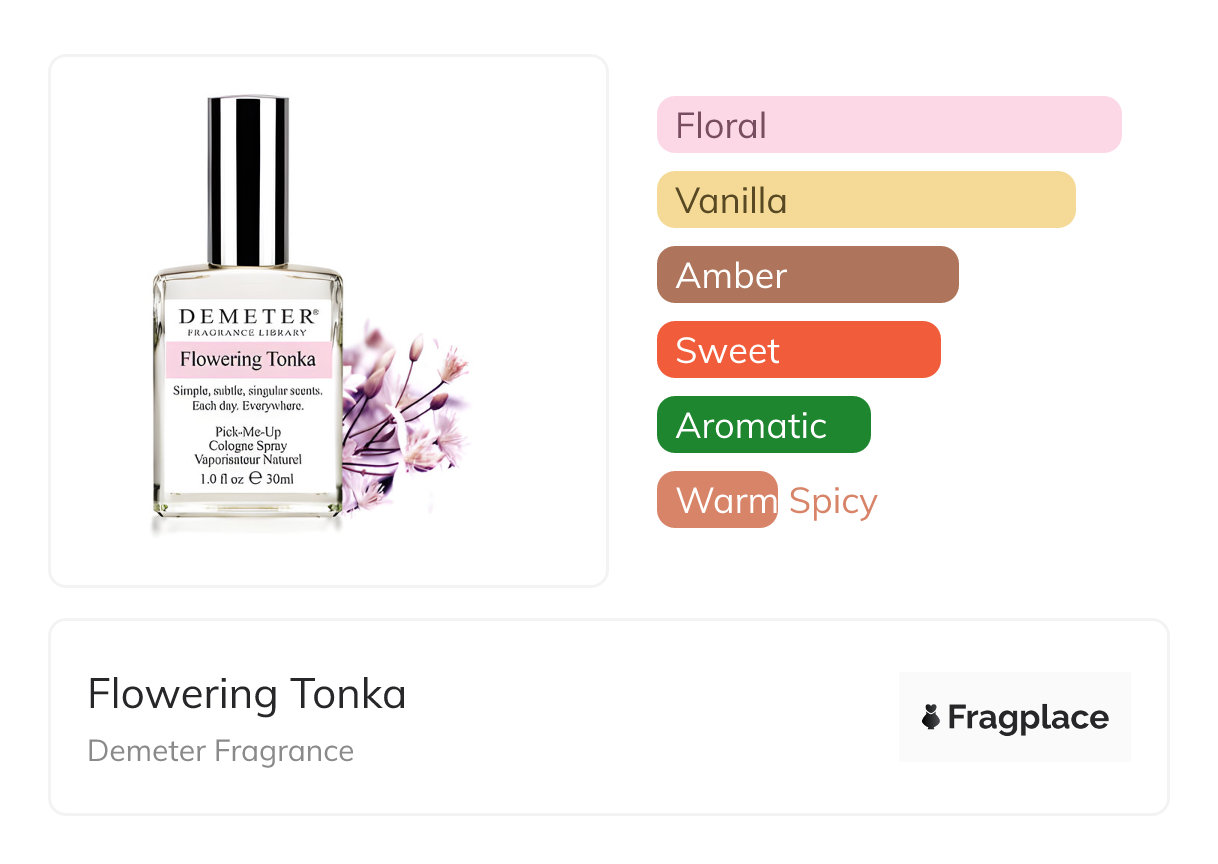This screenshot has width=1218, height=864.
Task: Click the DEMETER name on bottle
Action: [x=248, y=316]
